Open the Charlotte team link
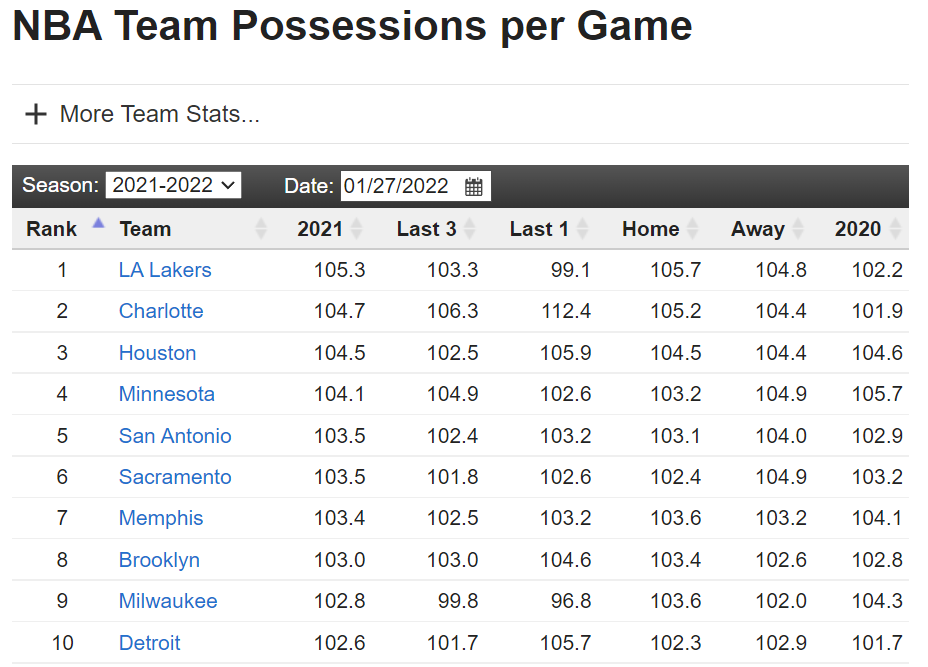This screenshot has width=928, height=667. [x=161, y=311]
